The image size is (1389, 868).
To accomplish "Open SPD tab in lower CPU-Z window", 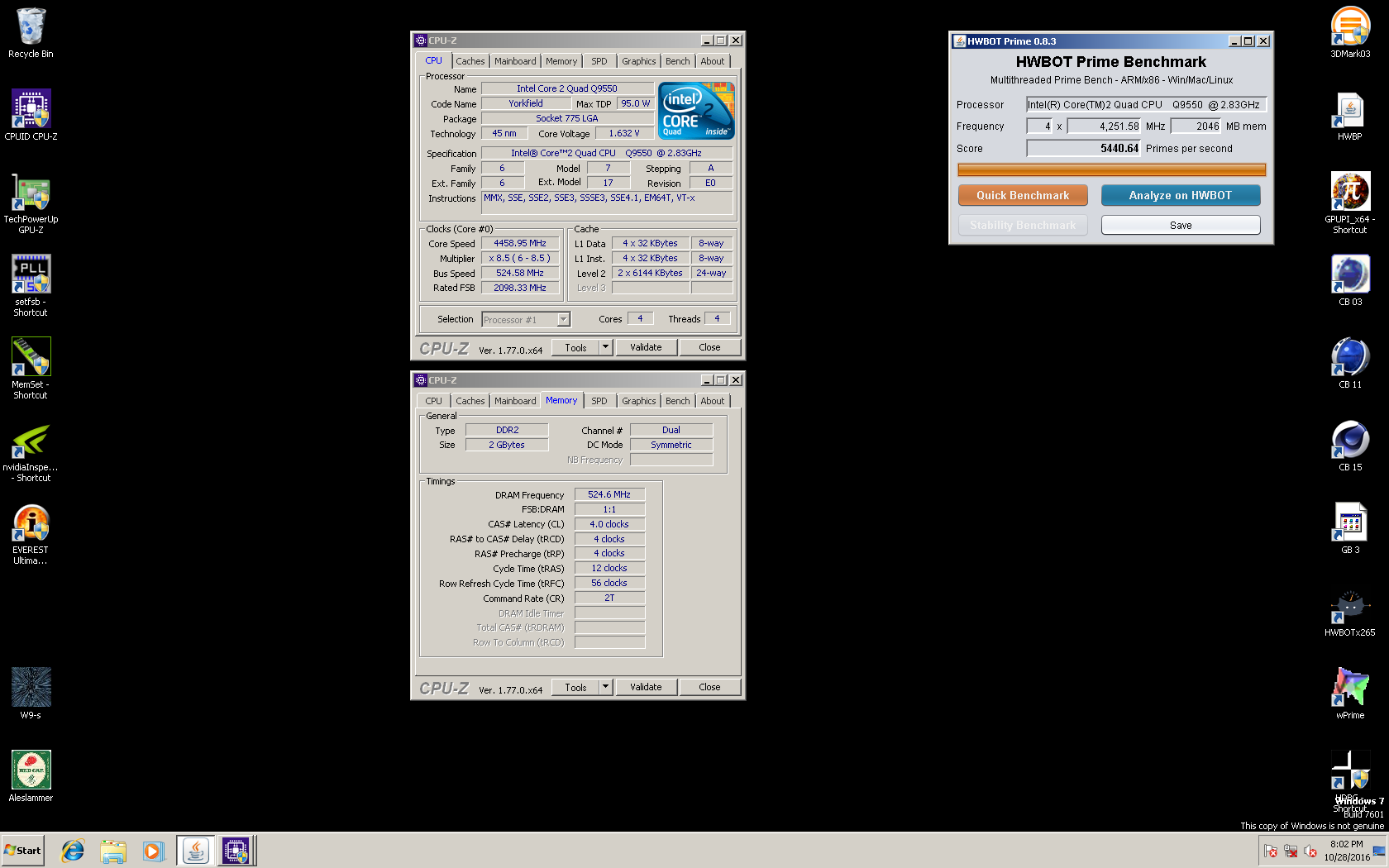I will (599, 401).
